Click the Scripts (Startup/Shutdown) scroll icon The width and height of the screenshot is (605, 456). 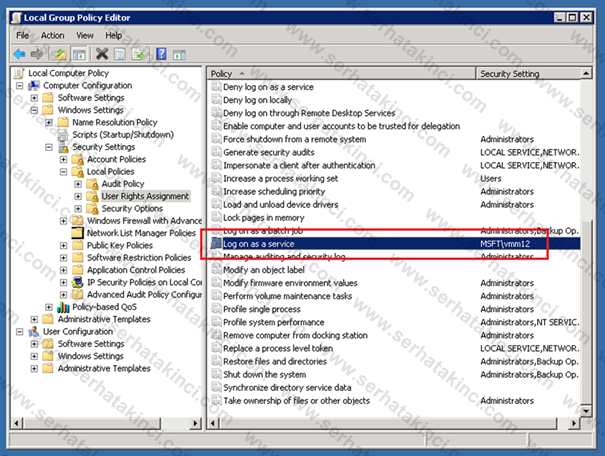click(63, 135)
